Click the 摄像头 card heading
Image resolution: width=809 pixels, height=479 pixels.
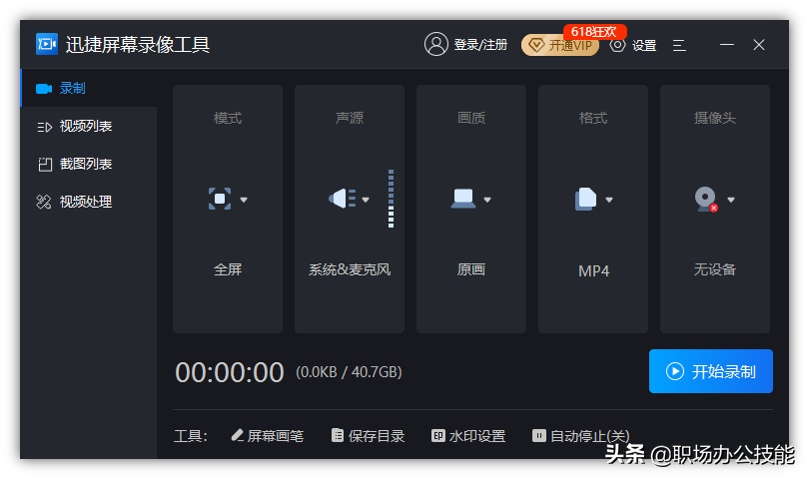click(715, 118)
